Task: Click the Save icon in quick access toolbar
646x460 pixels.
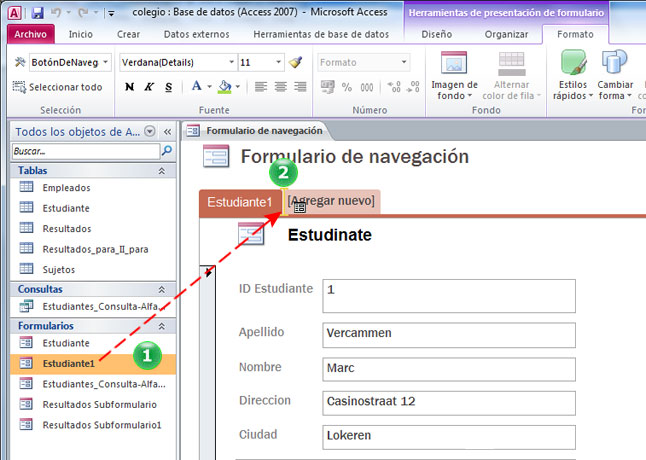Action: coord(37,13)
